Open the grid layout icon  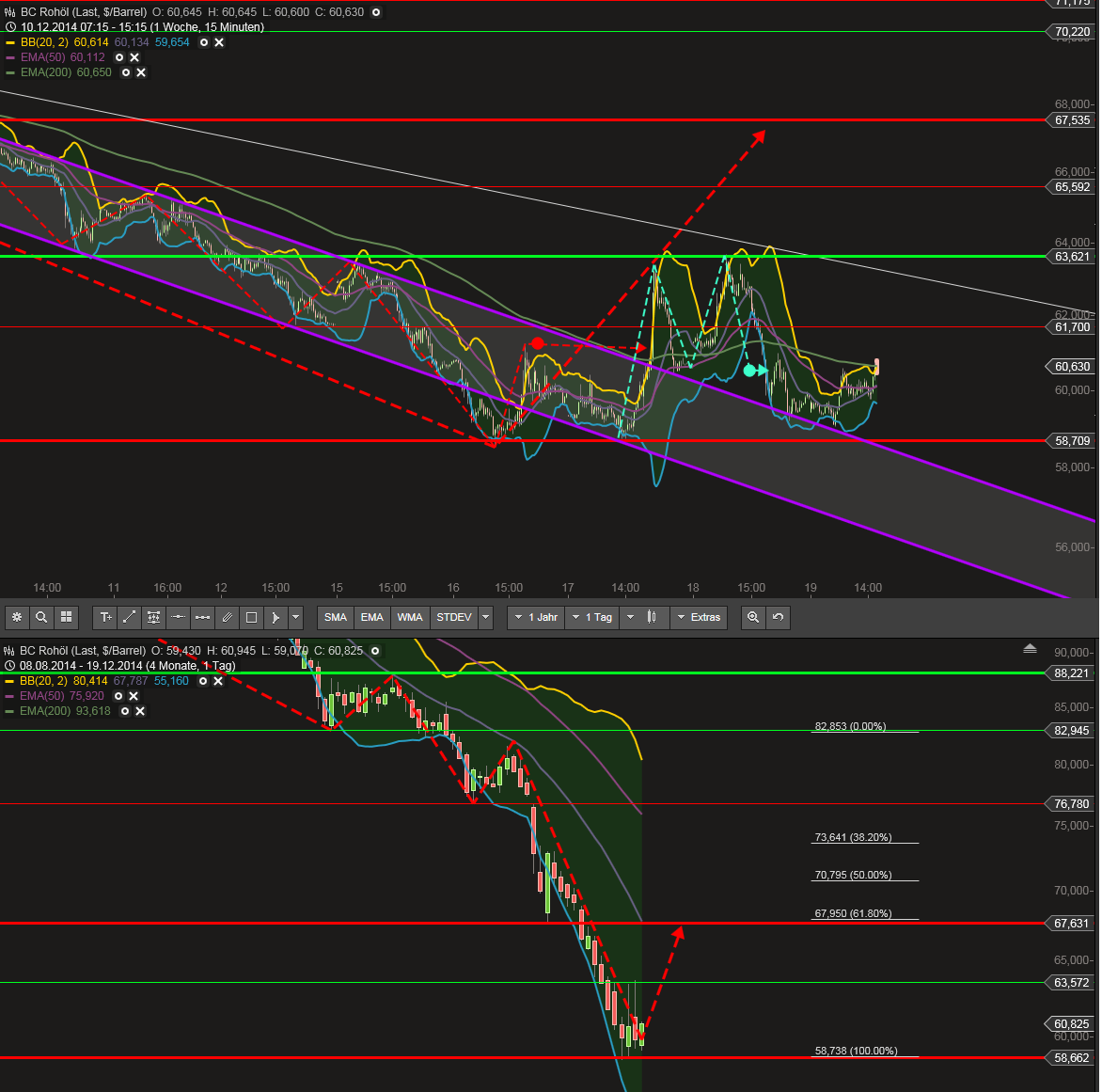click(x=66, y=617)
